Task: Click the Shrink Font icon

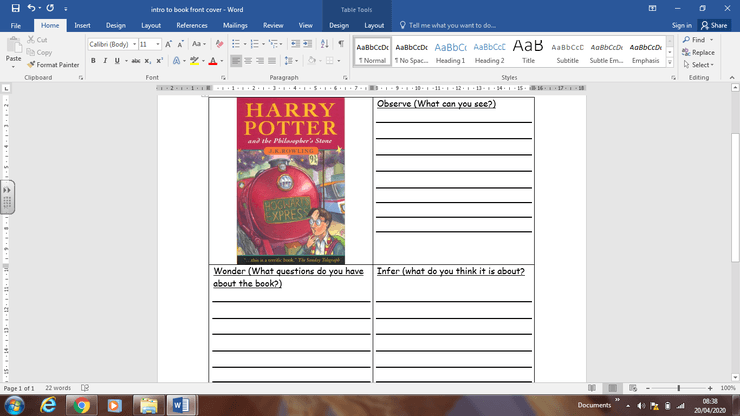Action: point(180,44)
